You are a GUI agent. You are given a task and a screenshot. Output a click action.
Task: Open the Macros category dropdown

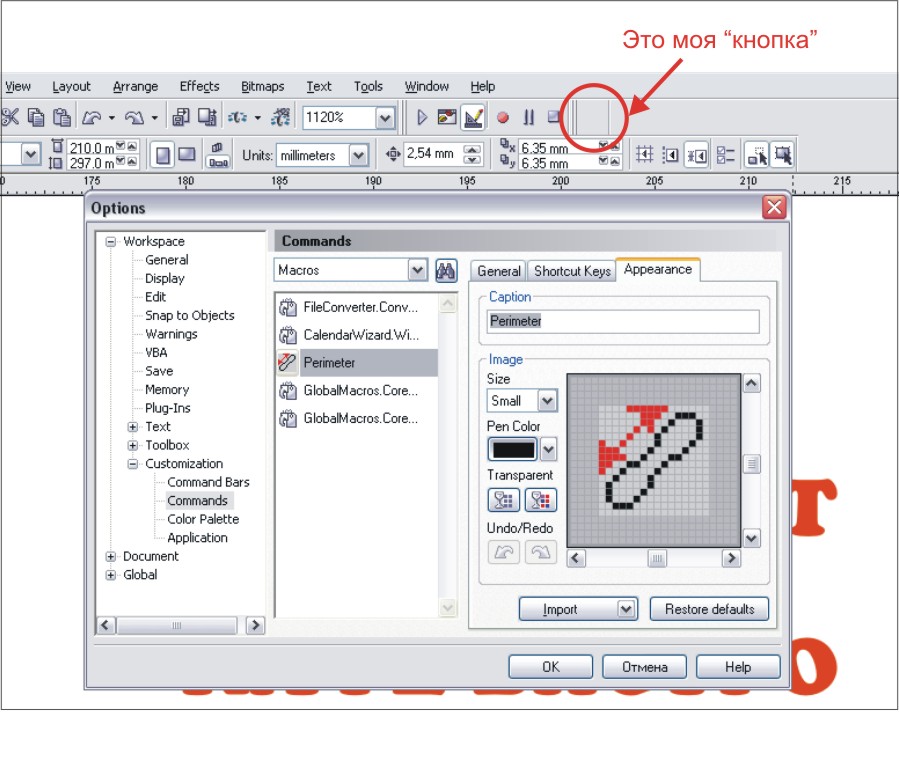417,270
